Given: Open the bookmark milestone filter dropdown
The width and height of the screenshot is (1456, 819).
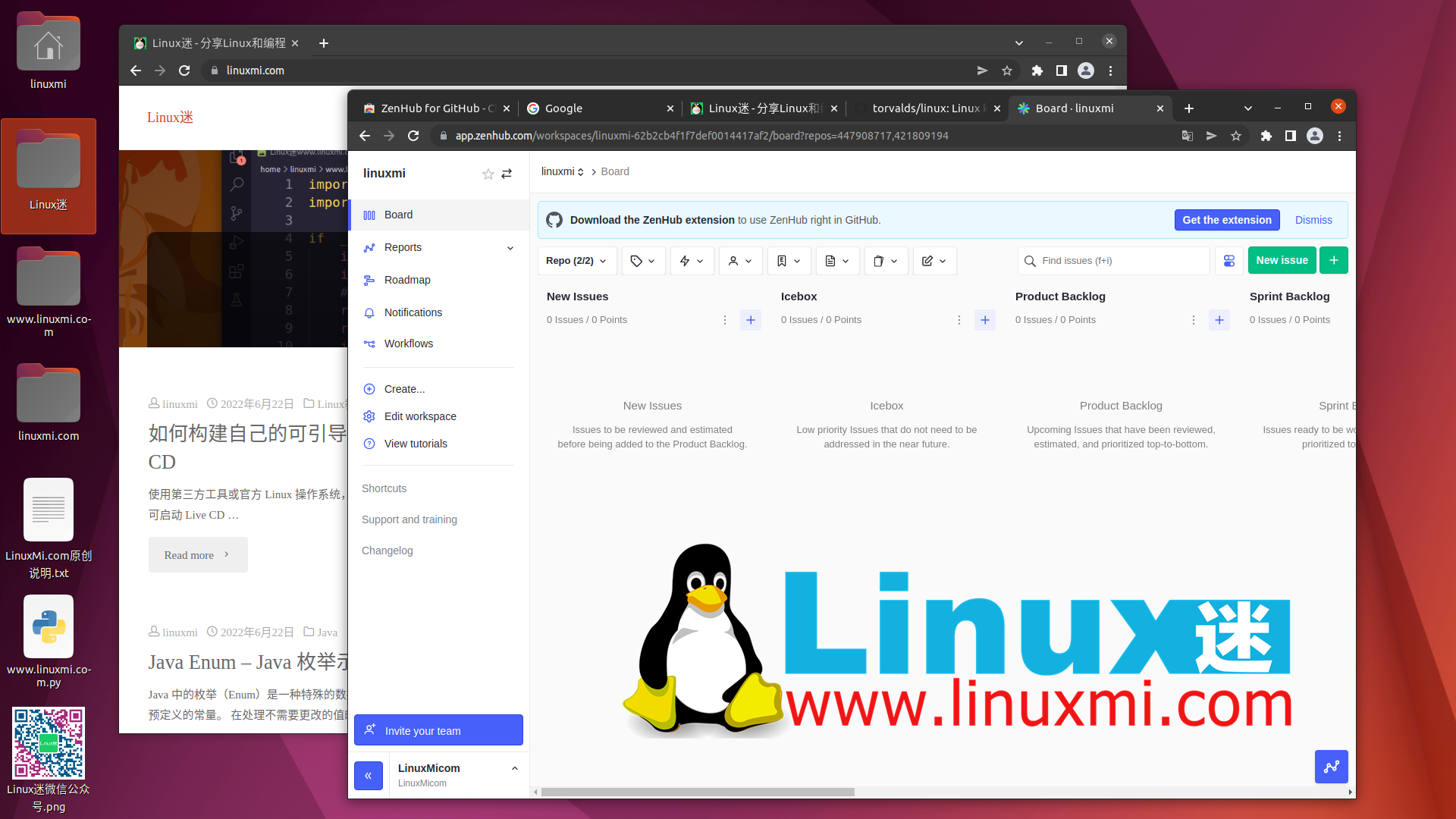Looking at the screenshot, I should coord(789,261).
